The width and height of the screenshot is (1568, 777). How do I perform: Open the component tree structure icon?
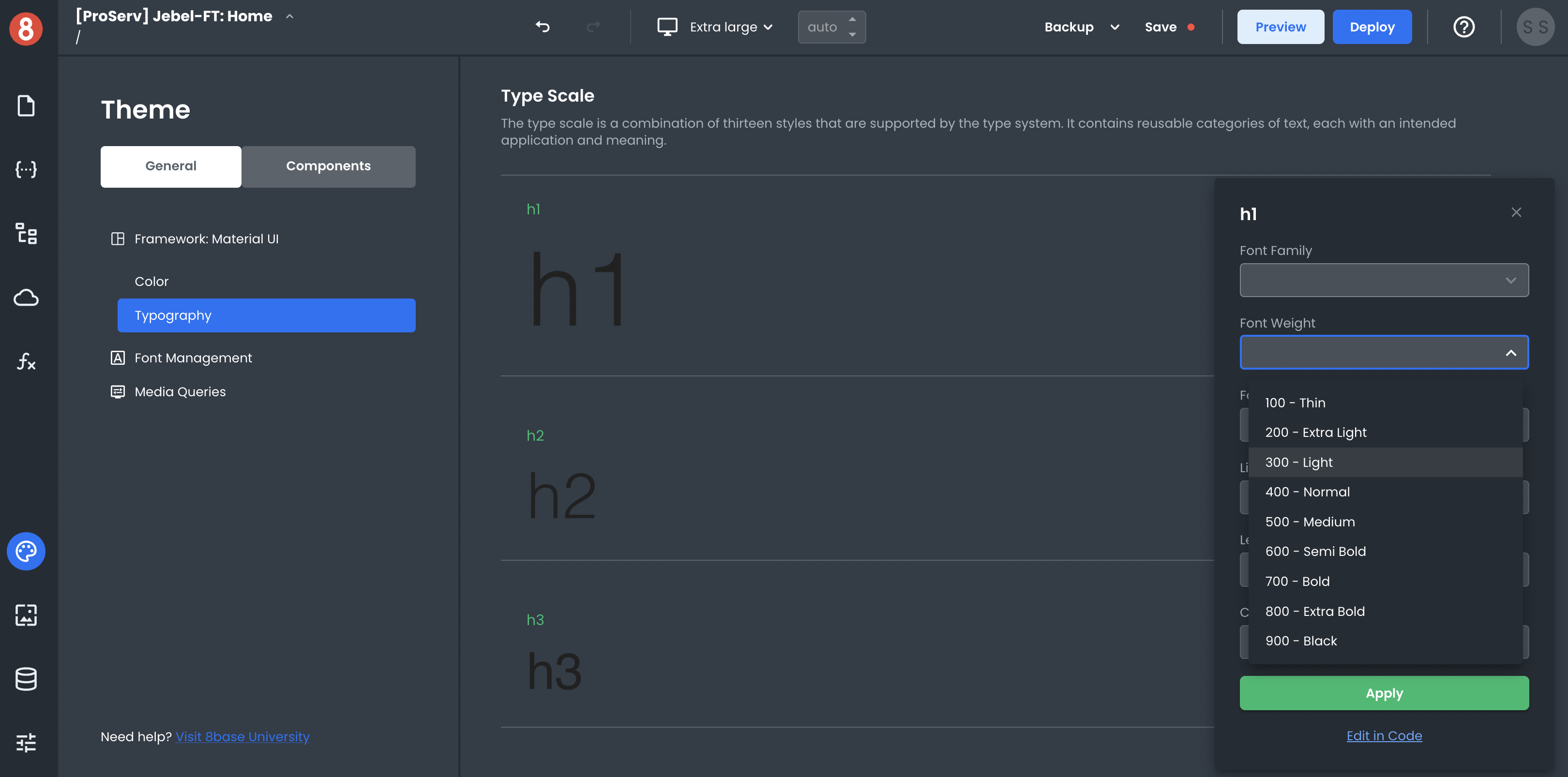(26, 234)
